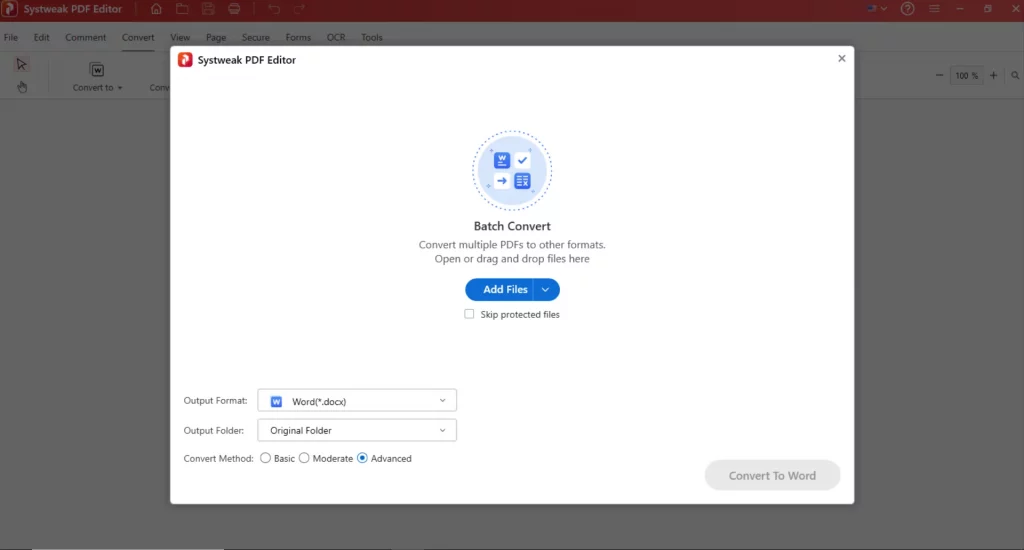Open the Forms menu
Screen dimensions: 1024x550
coord(298,37)
